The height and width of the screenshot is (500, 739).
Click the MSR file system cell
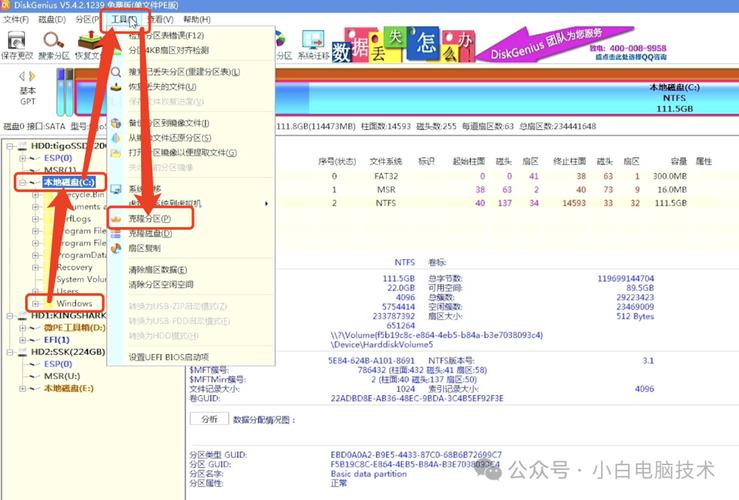point(386,189)
